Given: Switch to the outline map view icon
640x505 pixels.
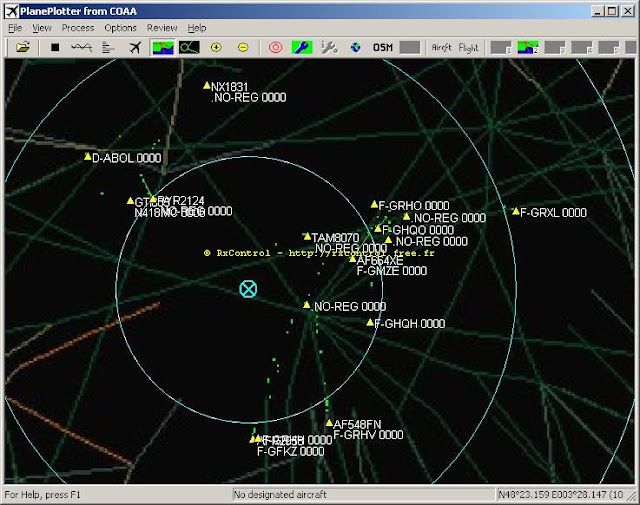Looking at the screenshot, I should [x=189, y=48].
